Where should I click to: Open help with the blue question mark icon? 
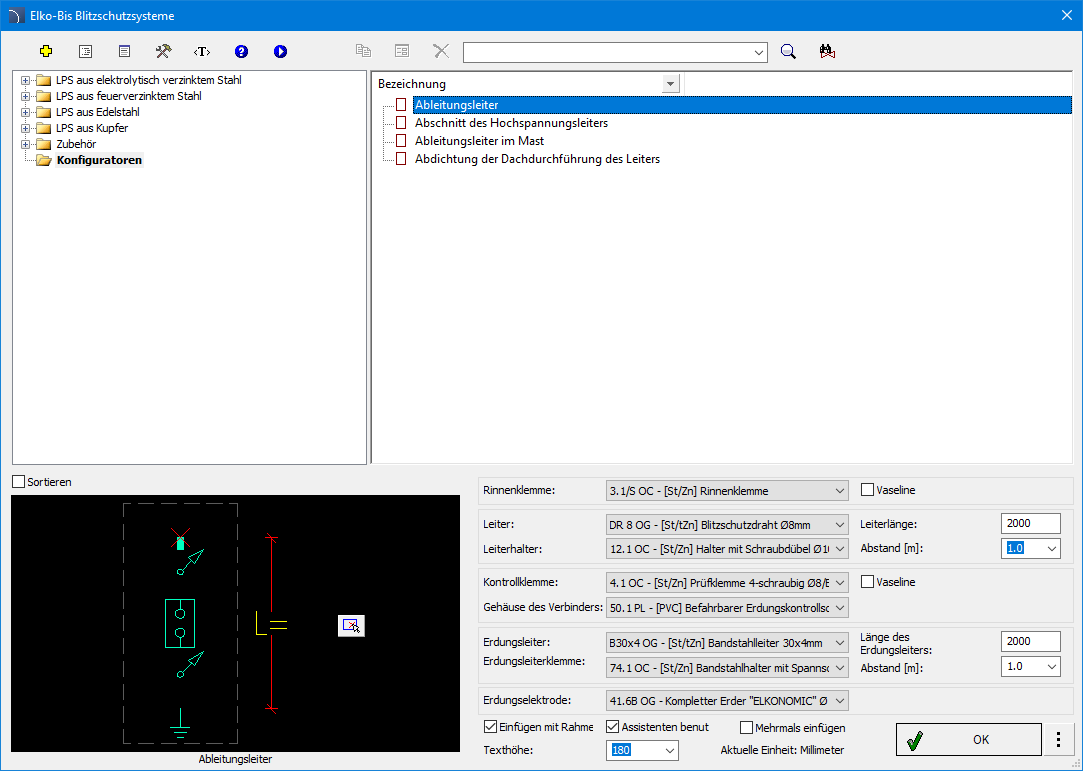(241, 51)
